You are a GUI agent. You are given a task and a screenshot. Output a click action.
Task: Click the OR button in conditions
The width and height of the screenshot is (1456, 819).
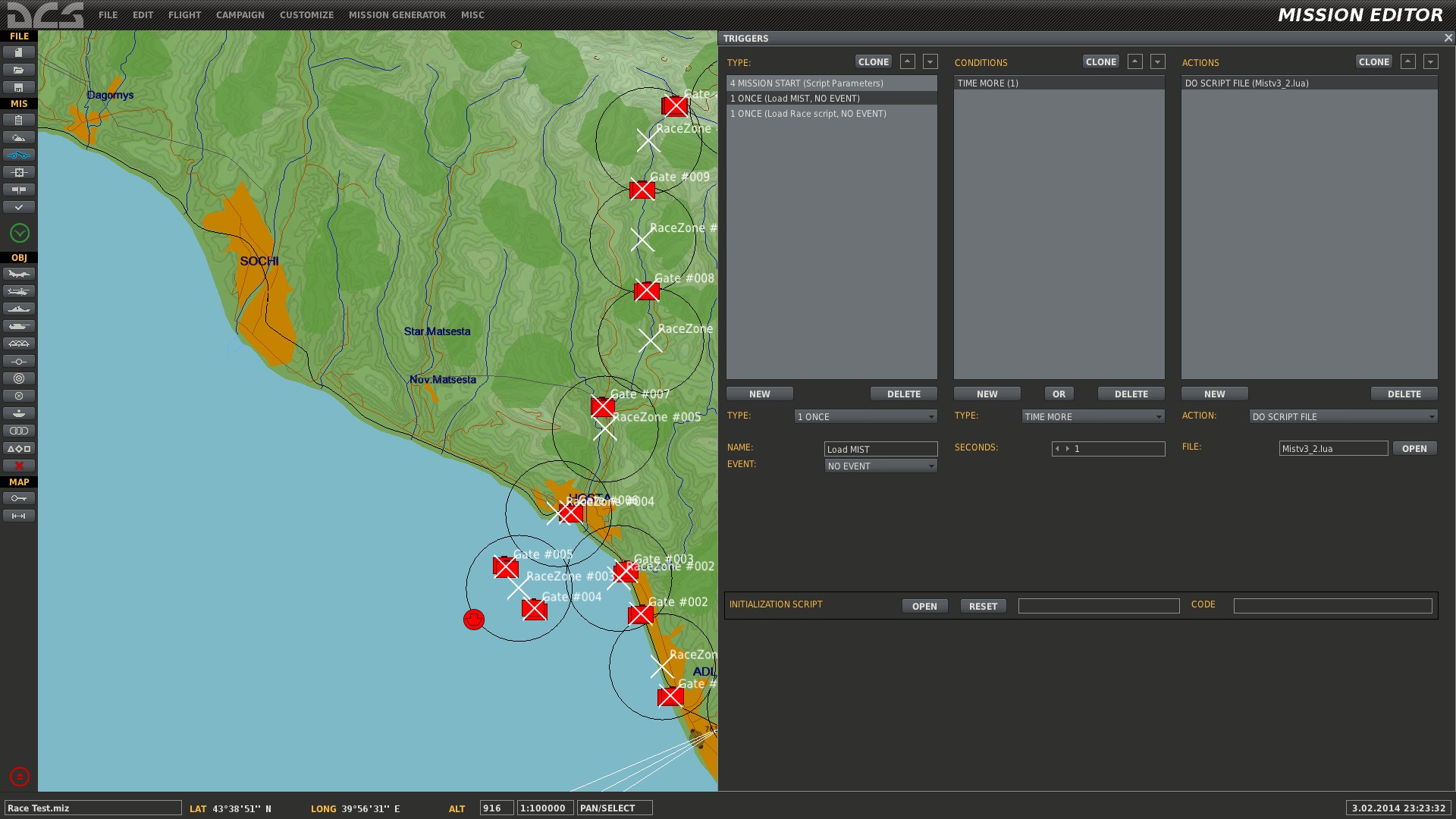coord(1059,394)
